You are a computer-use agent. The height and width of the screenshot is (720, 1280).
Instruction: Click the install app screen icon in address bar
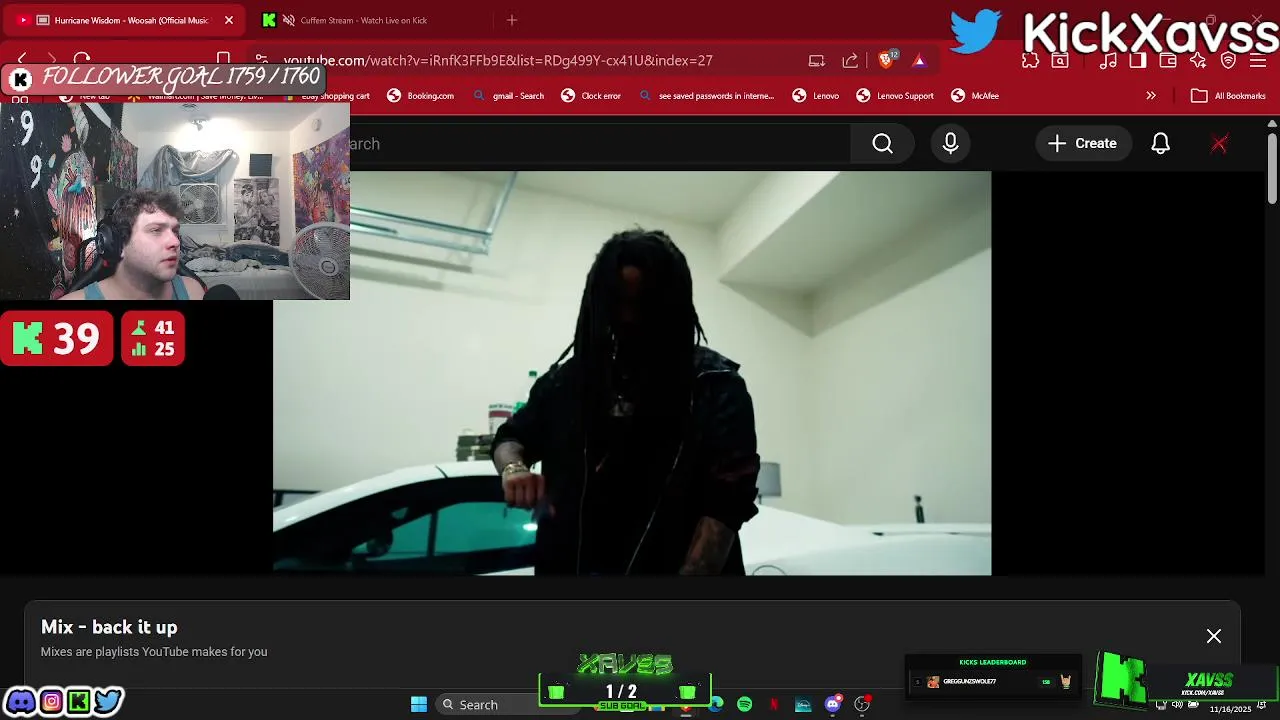[x=817, y=60]
